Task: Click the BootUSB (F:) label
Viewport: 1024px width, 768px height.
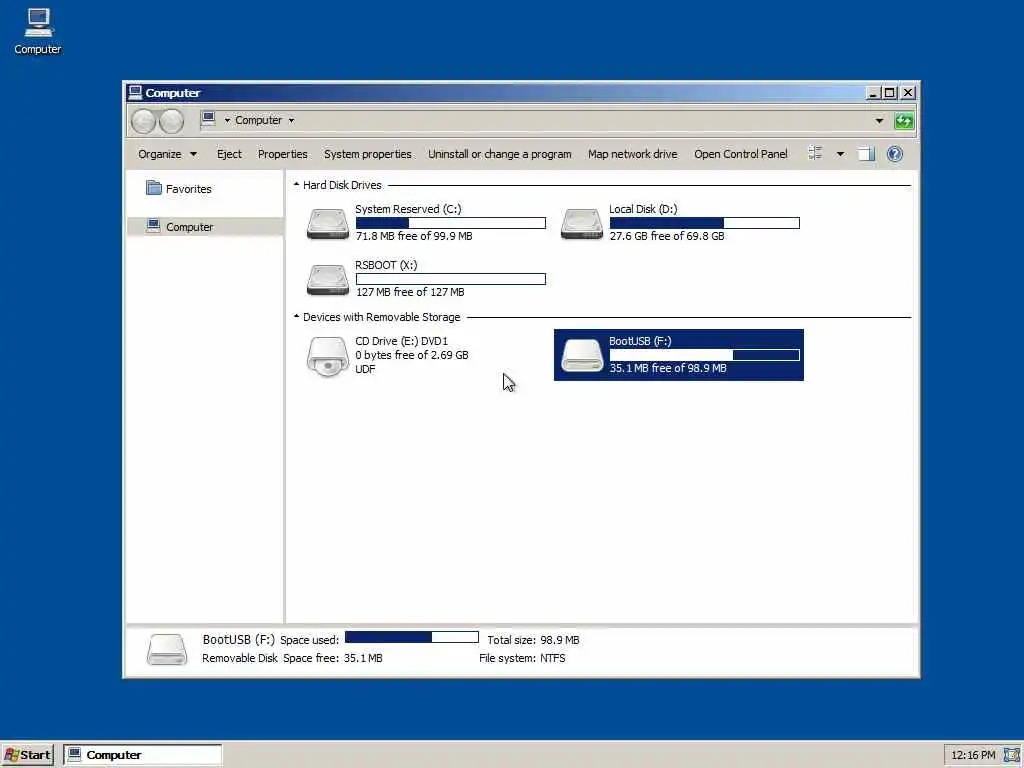Action: pyautogui.click(x=640, y=341)
